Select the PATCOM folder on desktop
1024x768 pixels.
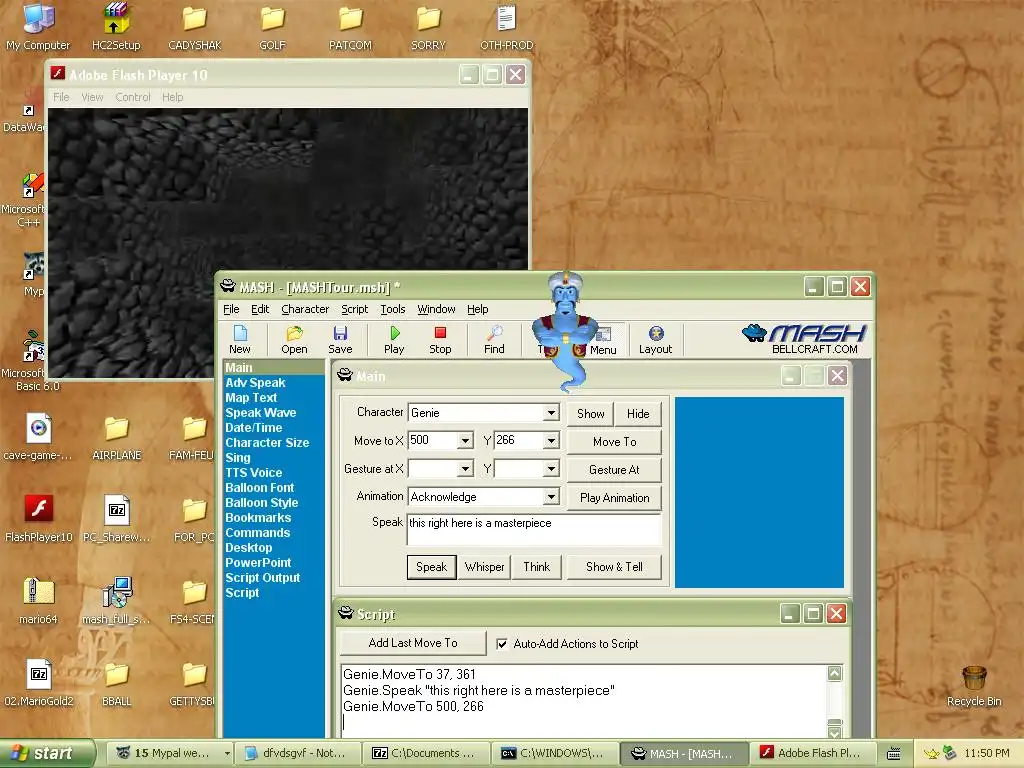click(350, 27)
